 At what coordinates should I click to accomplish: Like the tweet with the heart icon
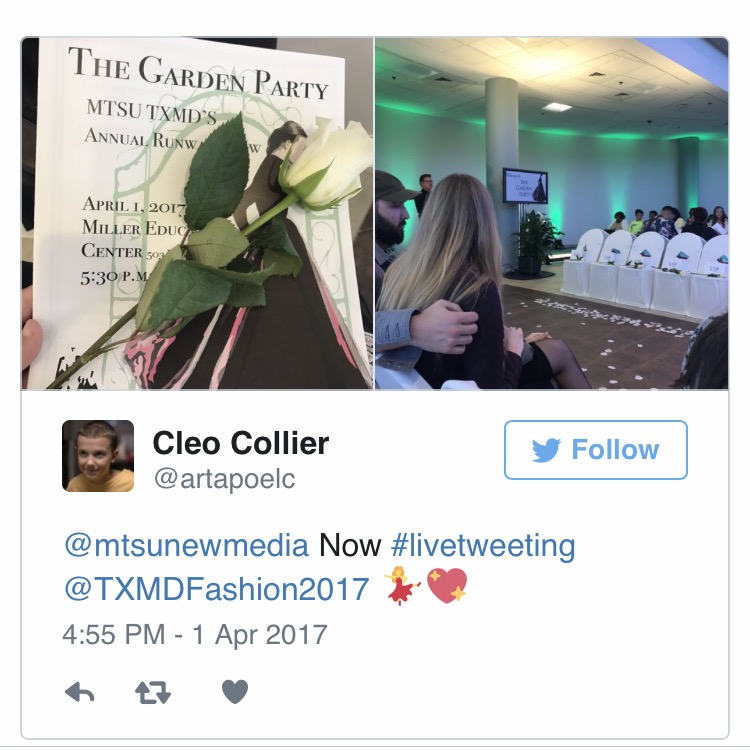tap(235, 692)
